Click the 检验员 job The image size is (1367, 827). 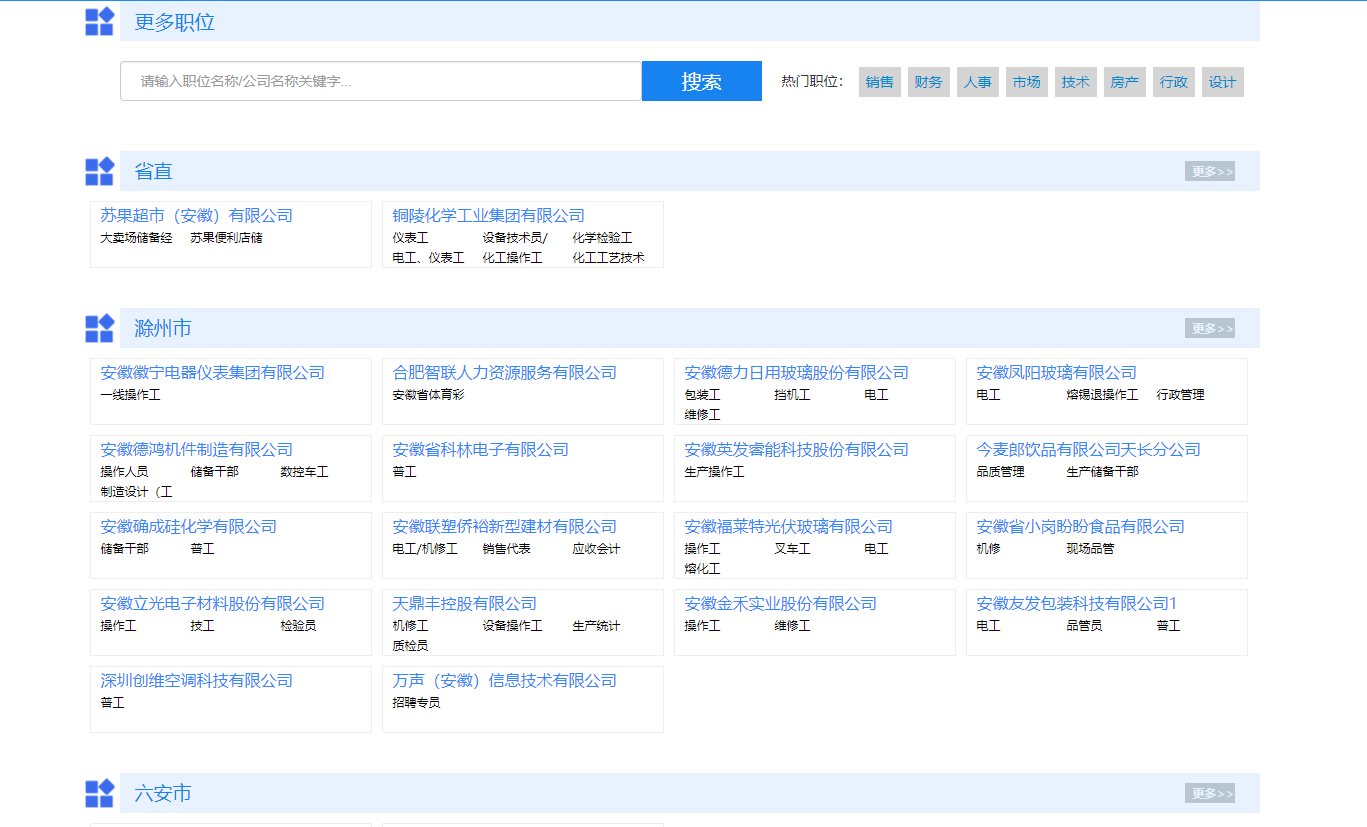(x=298, y=626)
